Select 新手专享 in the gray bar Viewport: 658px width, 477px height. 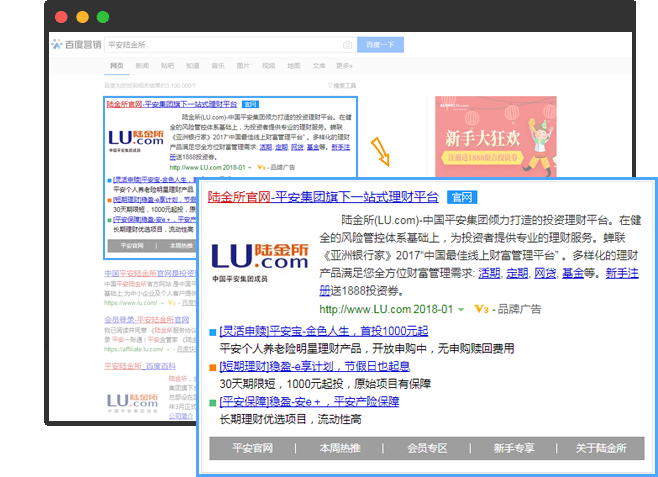point(514,448)
